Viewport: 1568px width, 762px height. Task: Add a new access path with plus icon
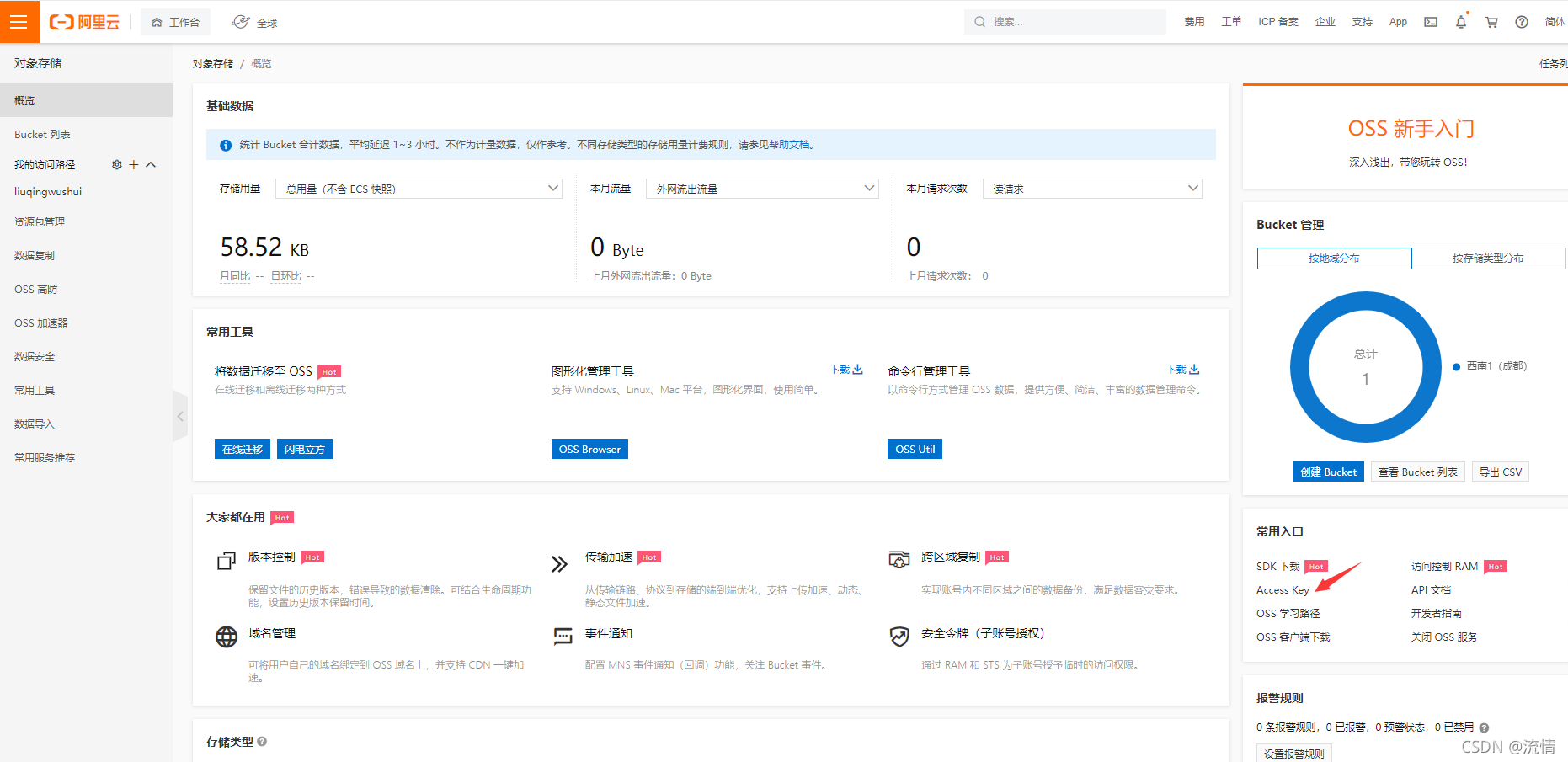[x=133, y=165]
